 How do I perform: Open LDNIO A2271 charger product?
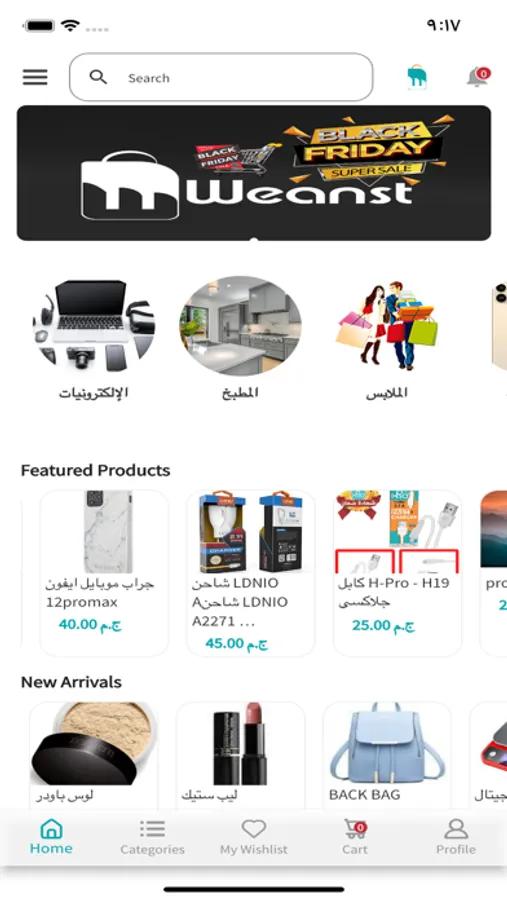251,573
